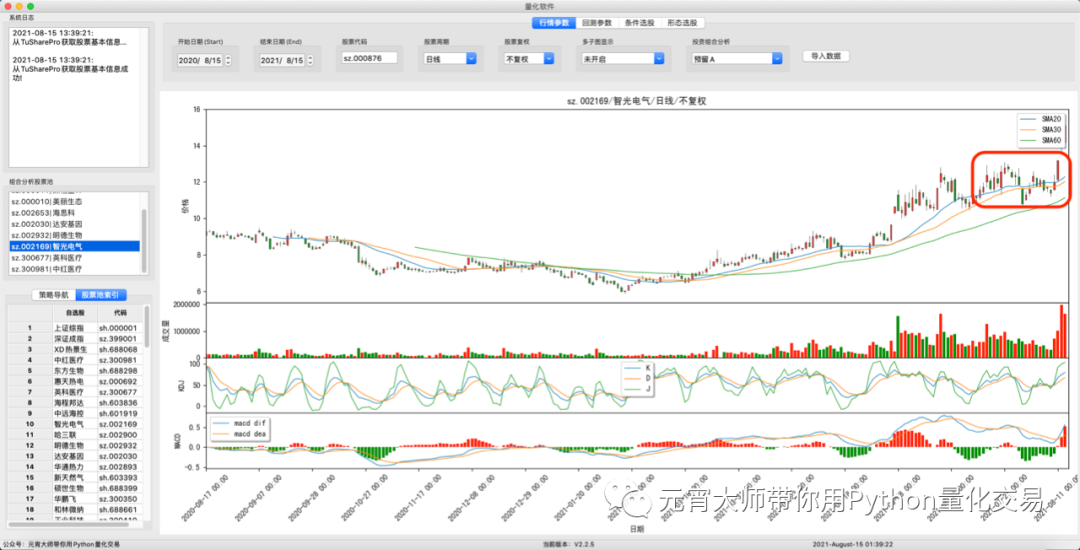Select sz.300677 英科医疗 in stock pool list
The height and width of the screenshot is (550, 1080).
pyautogui.click(x=75, y=257)
